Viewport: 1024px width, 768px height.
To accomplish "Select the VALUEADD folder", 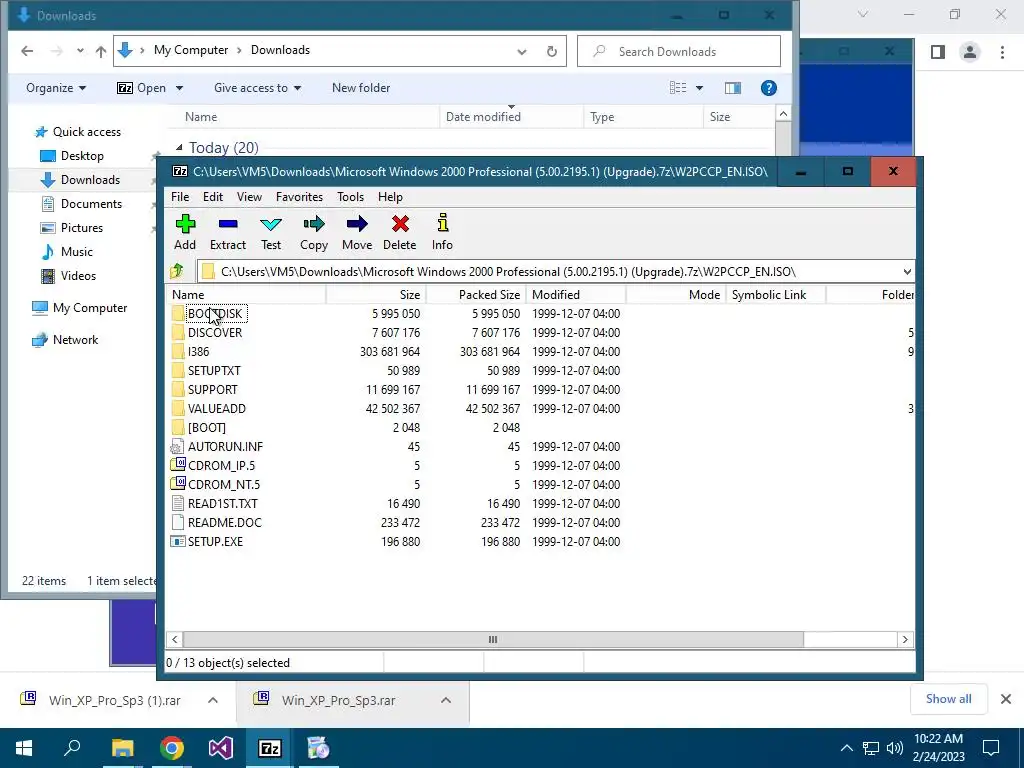I will click(217, 408).
